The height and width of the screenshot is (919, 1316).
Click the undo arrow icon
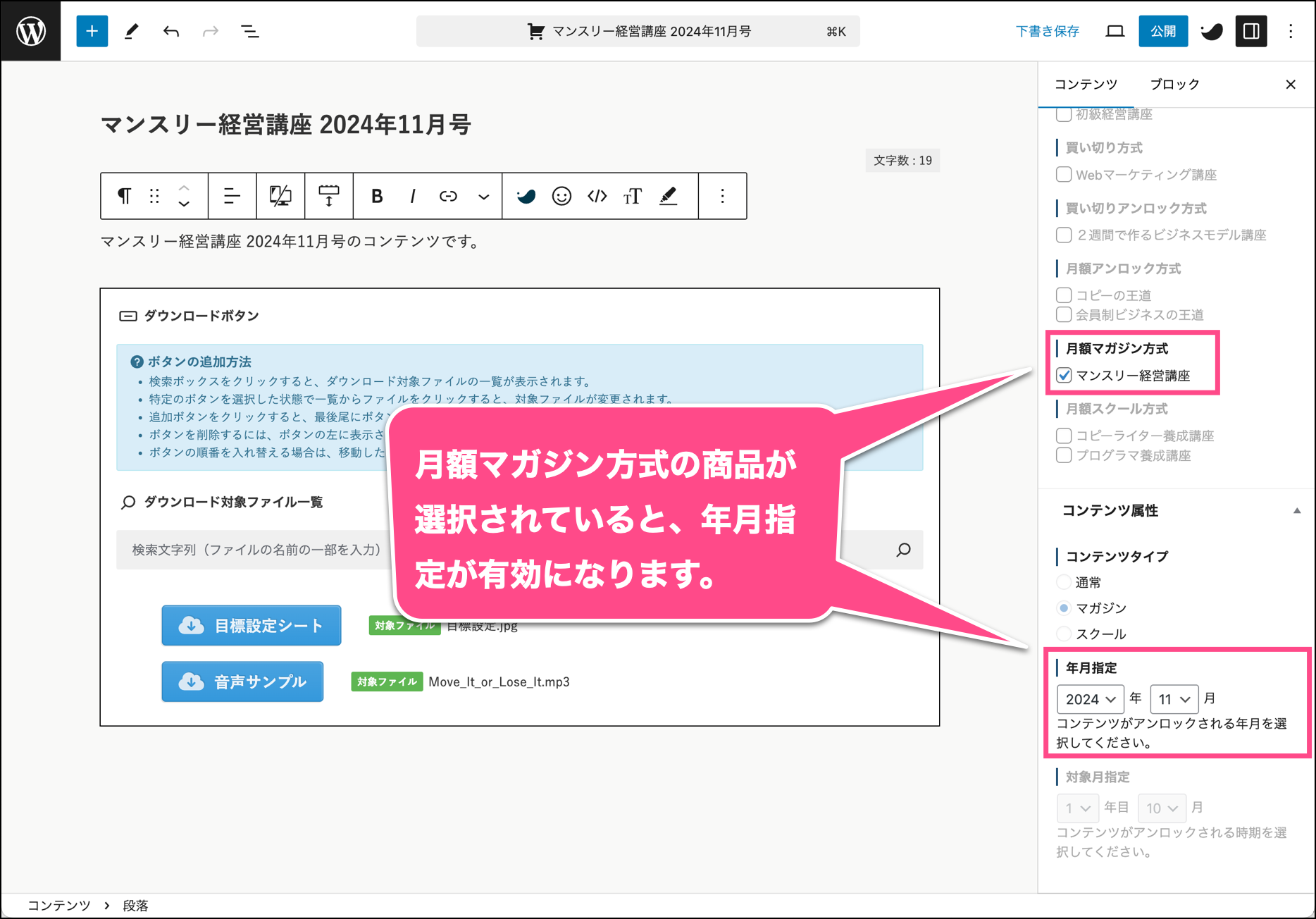point(171,31)
